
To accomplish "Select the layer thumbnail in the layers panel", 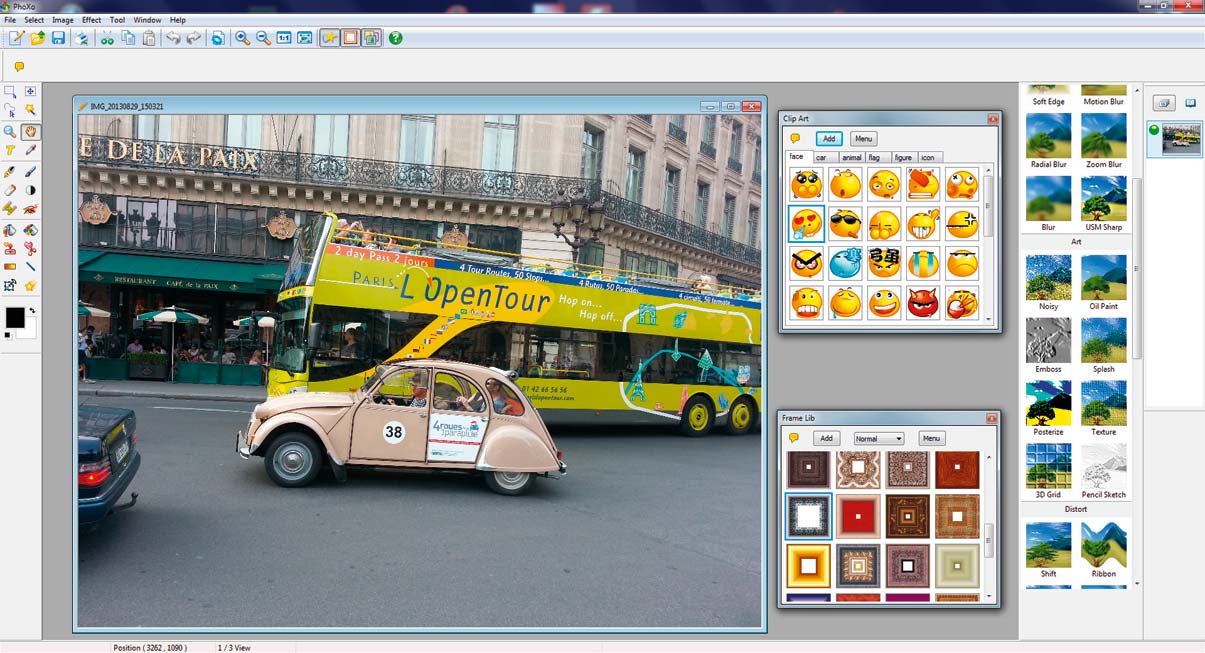I will [x=1181, y=138].
